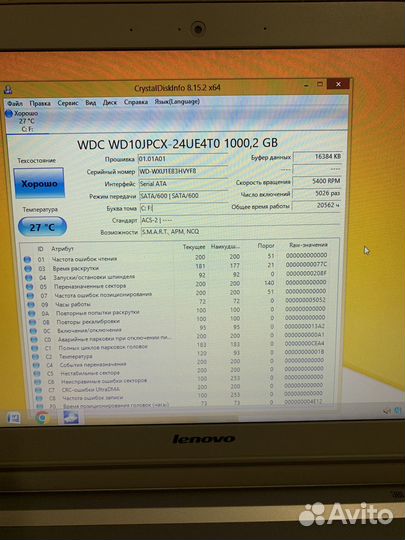This screenshot has height=540, width=405.
Task: Open the Диск menu
Action: click(110, 102)
